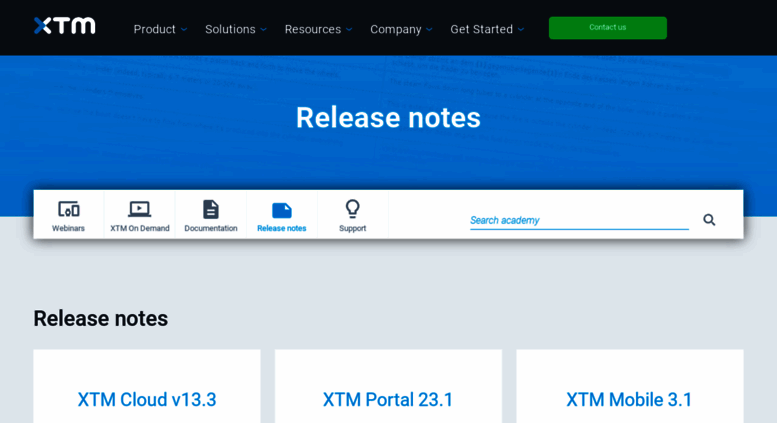
Task: Click the search magnifier icon
Action: pos(709,219)
